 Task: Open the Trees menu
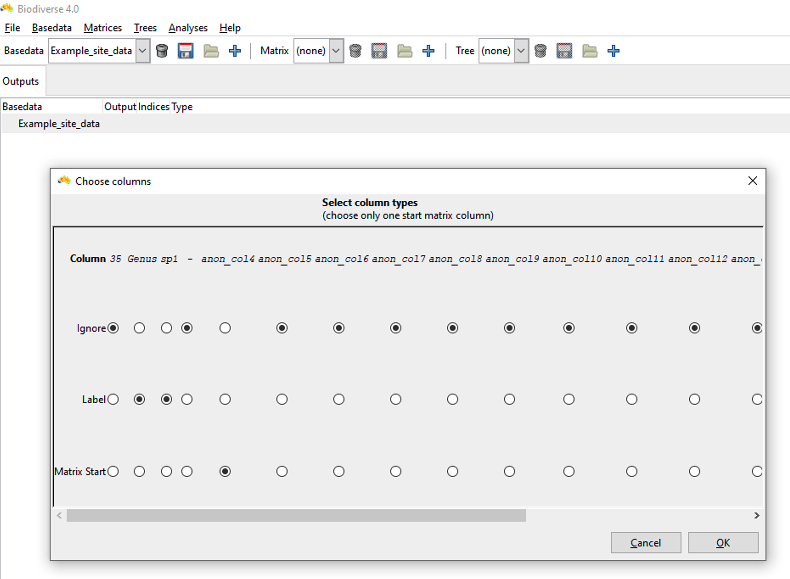coord(145,28)
